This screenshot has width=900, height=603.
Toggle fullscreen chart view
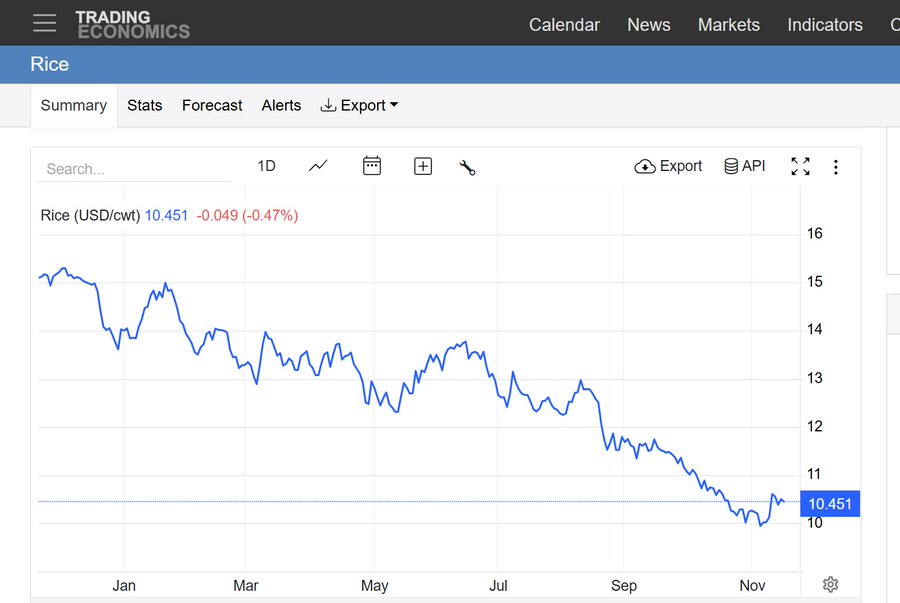800,167
